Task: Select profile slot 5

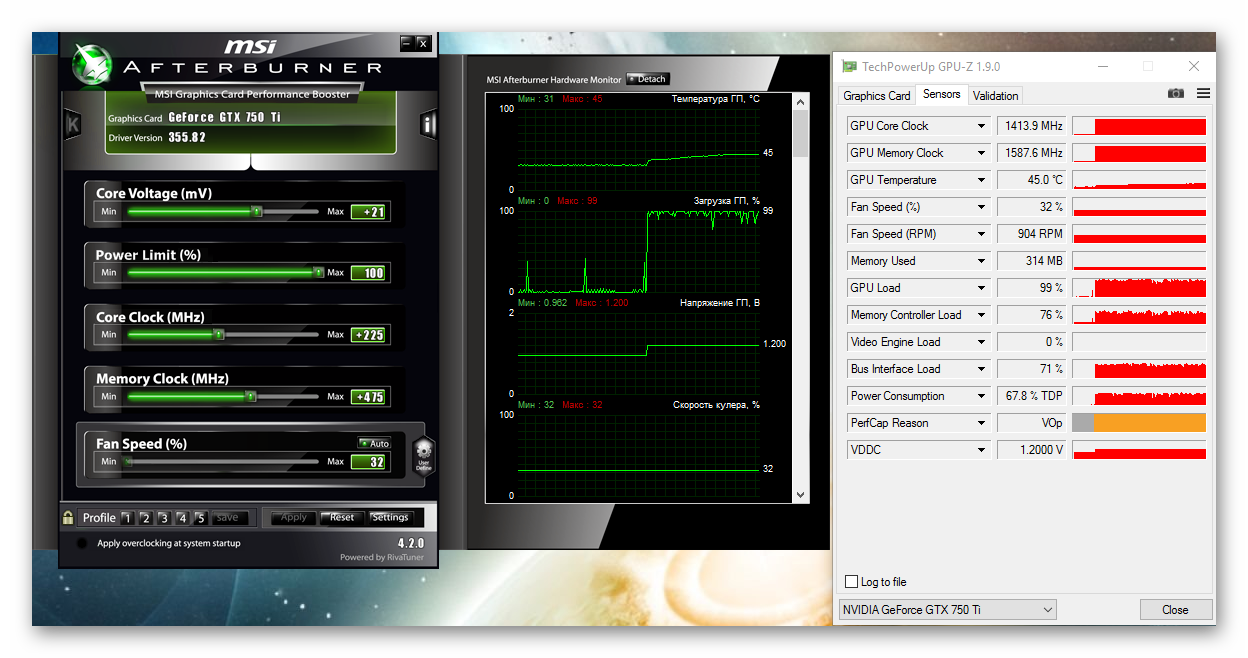Action: pyautogui.click(x=200, y=518)
